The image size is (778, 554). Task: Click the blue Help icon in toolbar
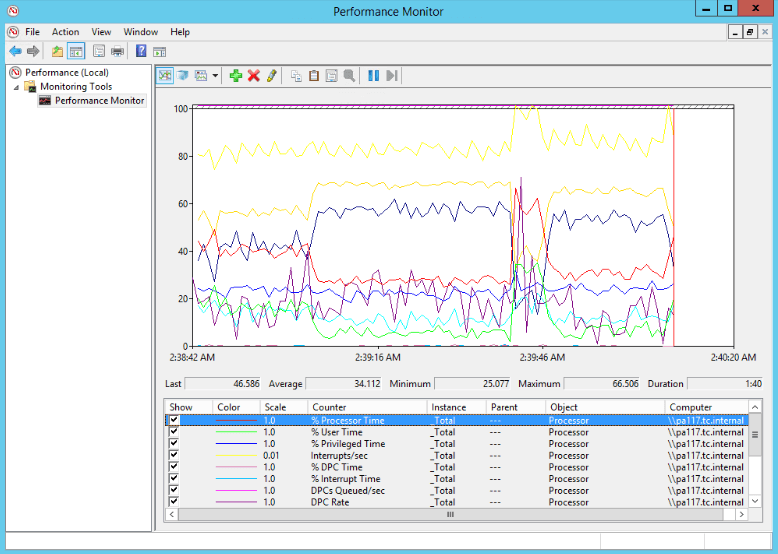click(141, 51)
